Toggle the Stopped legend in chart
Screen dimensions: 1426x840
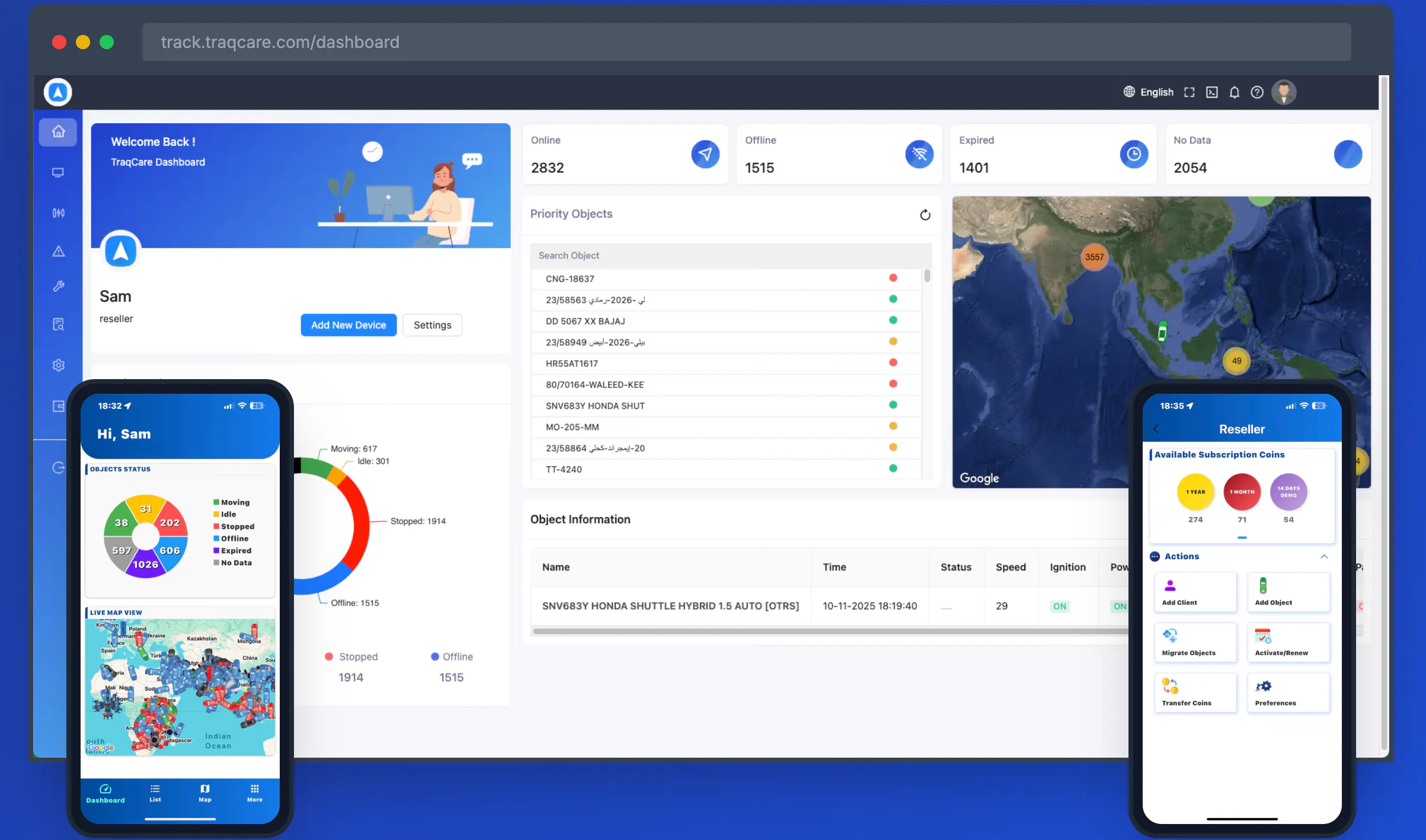click(x=351, y=656)
